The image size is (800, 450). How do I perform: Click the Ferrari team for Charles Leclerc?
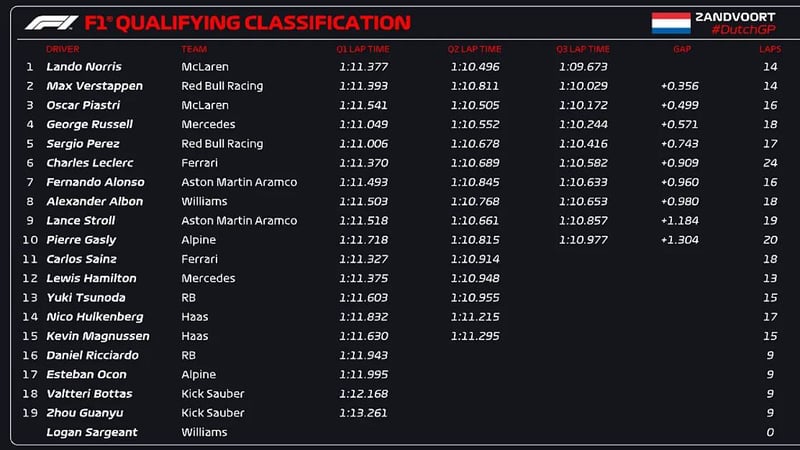[198, 163]
